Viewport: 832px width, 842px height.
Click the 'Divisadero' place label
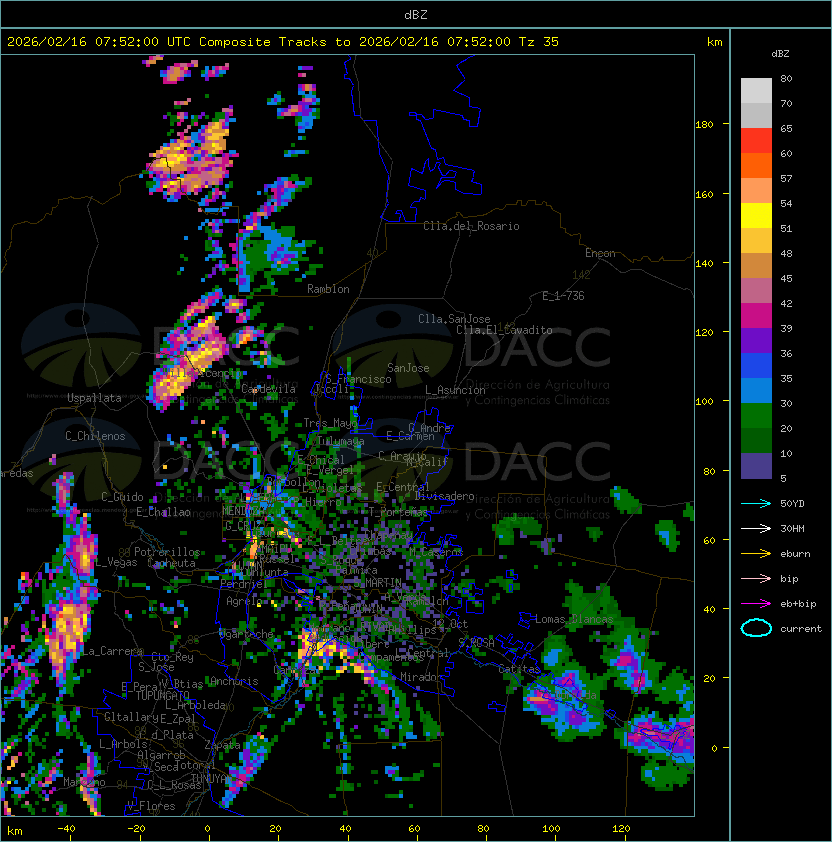[444, 496]
